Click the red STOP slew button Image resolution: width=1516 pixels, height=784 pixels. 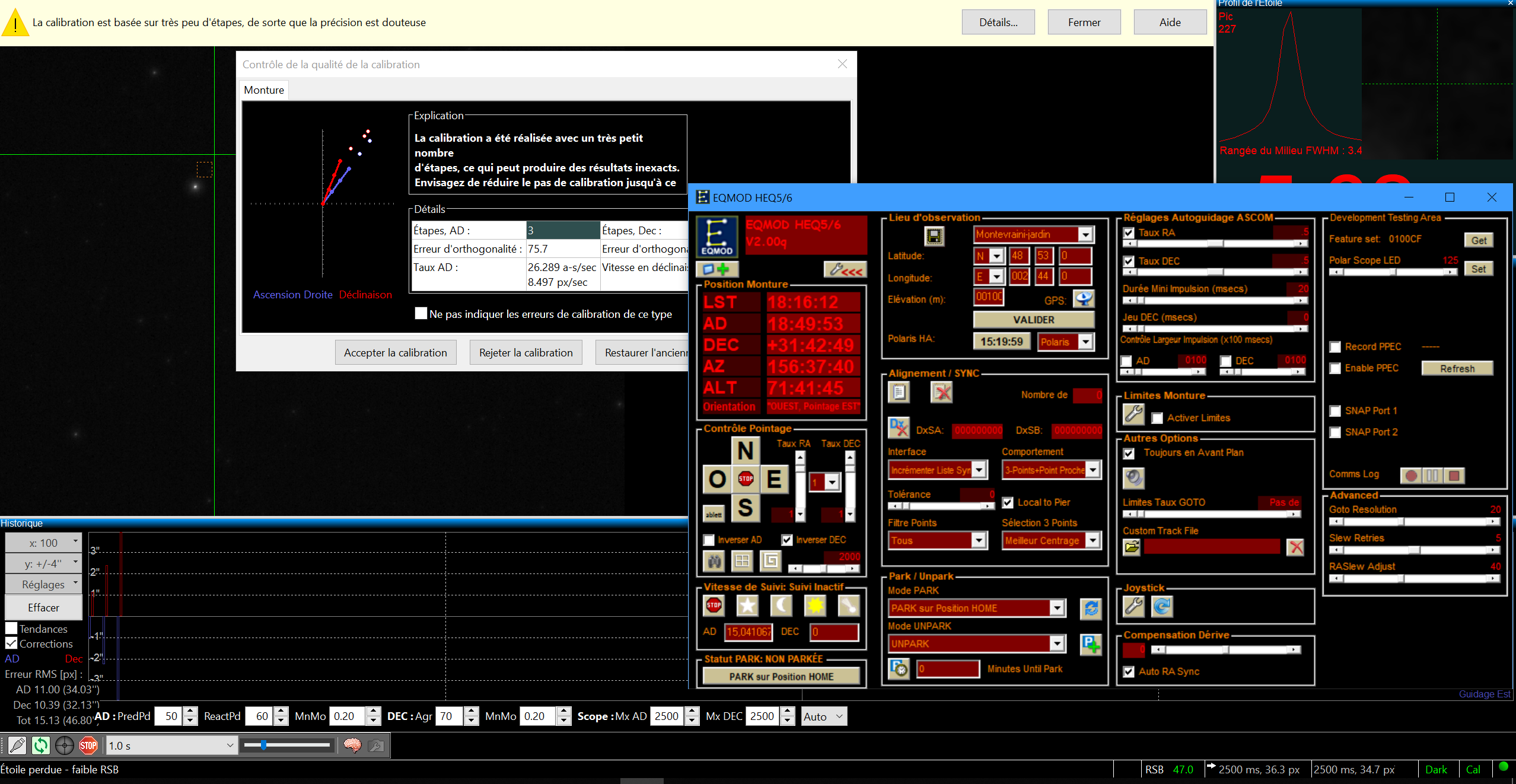pyautogui.click(x=746, y=479)
